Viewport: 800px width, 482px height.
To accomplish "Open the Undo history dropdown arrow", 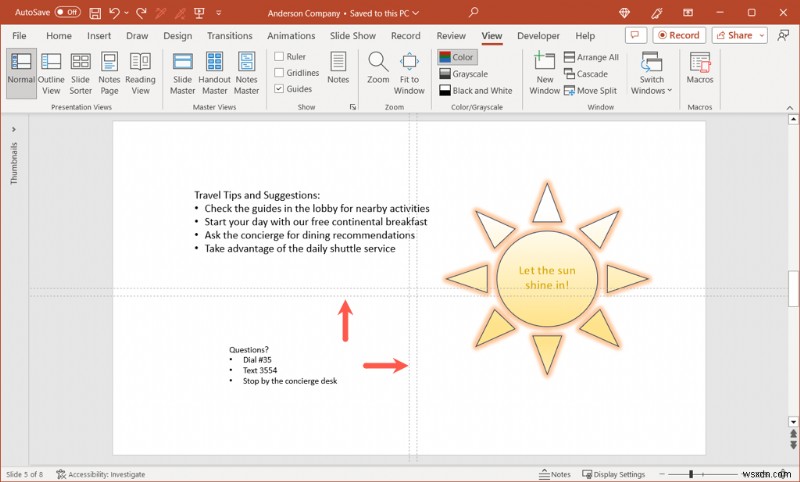I will click(126, 13).
